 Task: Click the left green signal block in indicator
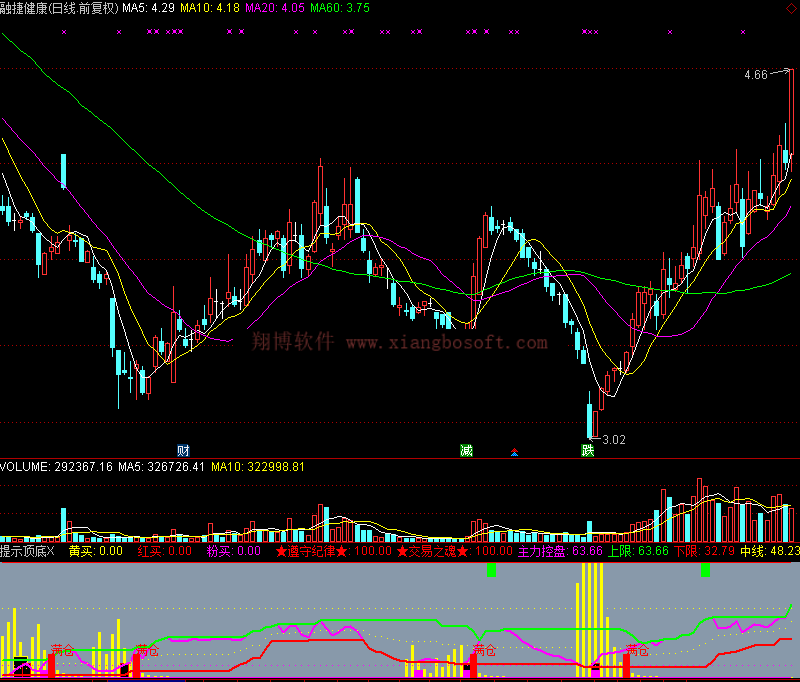491,570
